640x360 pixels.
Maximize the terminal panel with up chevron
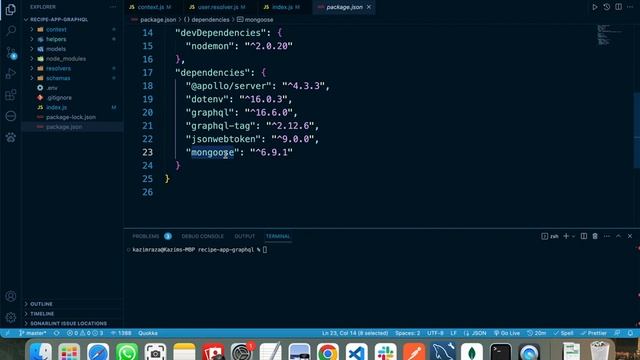[618, 236]
